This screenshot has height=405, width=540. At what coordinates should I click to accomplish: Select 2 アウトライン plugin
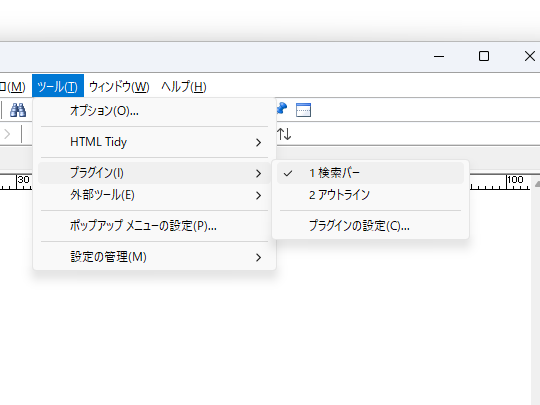click(x=370, y=195)
